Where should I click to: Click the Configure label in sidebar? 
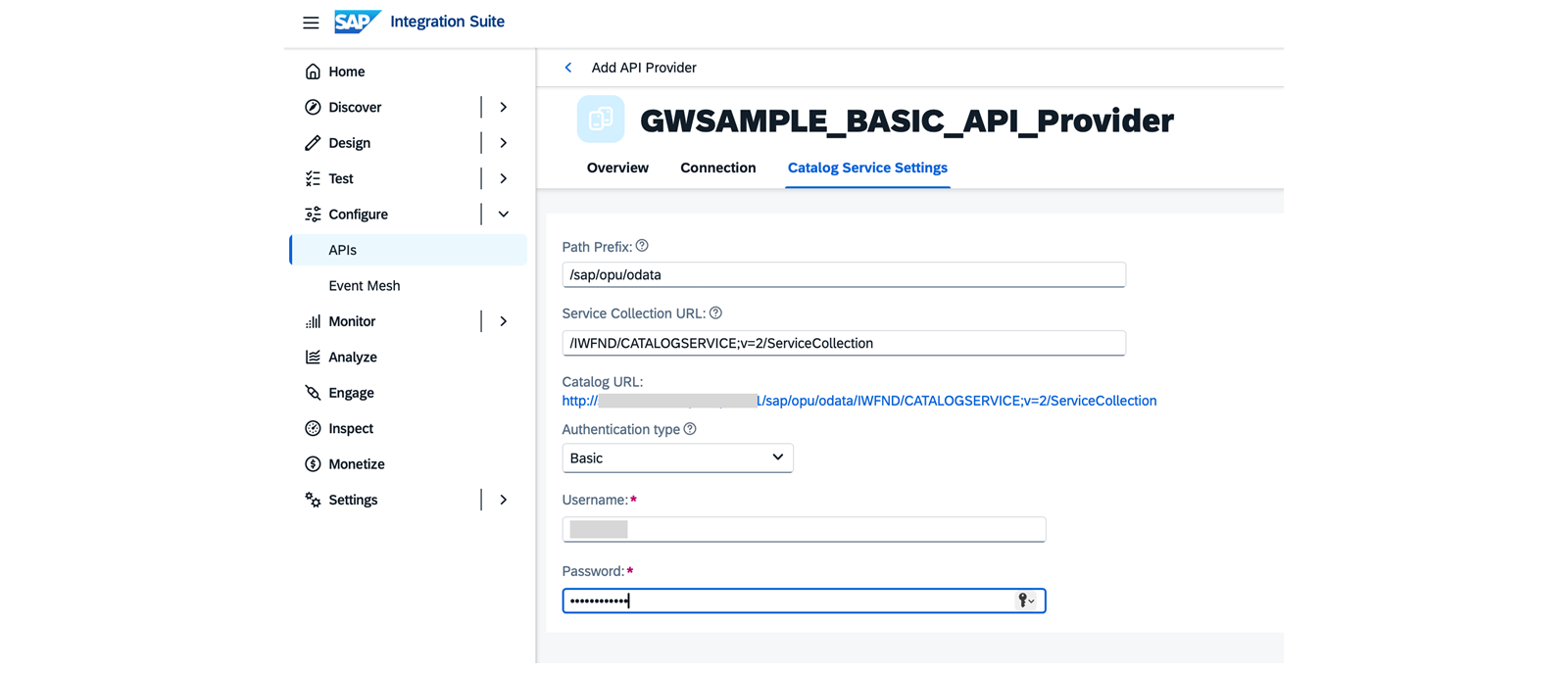point(358,215)
